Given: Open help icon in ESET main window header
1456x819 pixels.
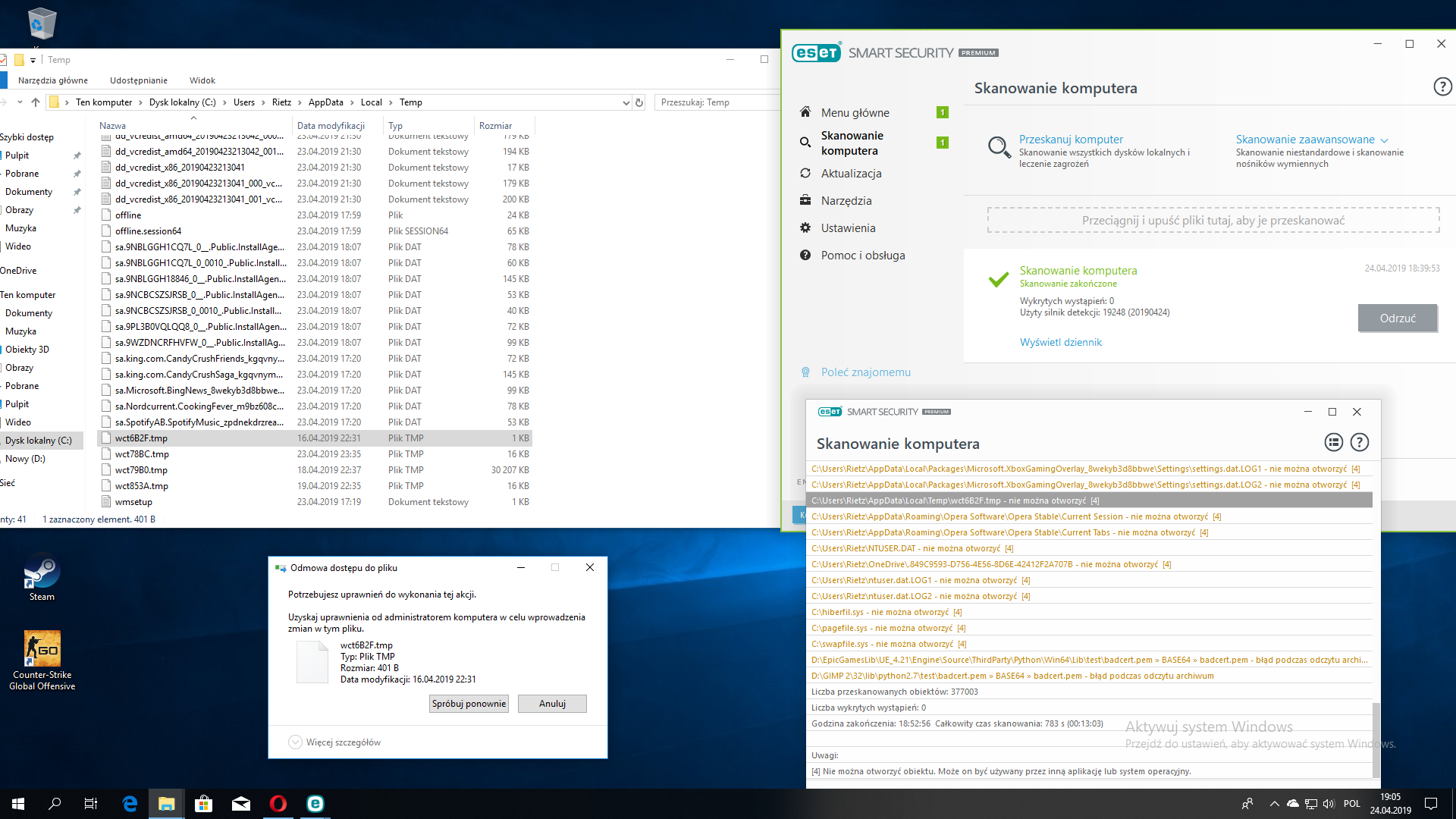Looking at the screenshot, I should click(1442, 86).
